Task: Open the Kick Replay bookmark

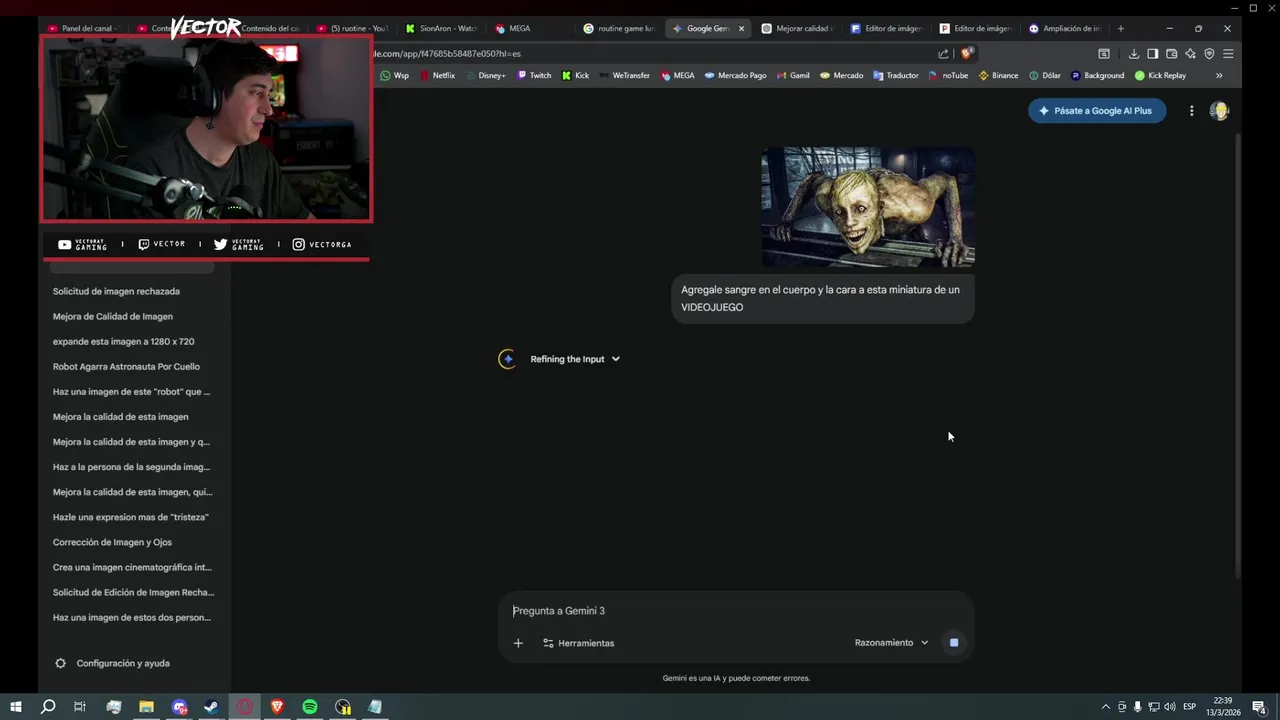Action: tap(1160, 75)
